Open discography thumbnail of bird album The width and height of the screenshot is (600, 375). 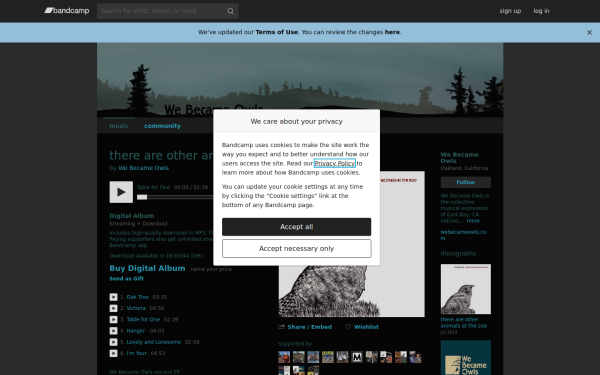tap(466, 289)
